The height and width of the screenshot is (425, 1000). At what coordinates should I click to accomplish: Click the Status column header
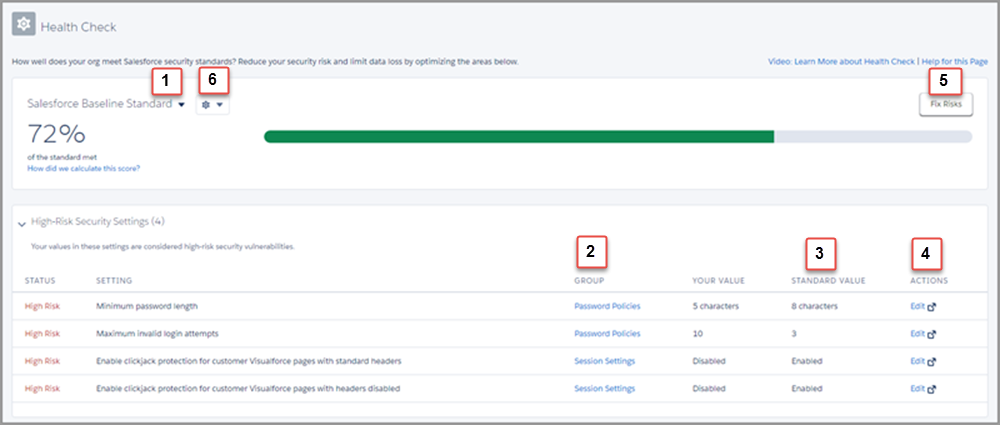coord(40,280)
